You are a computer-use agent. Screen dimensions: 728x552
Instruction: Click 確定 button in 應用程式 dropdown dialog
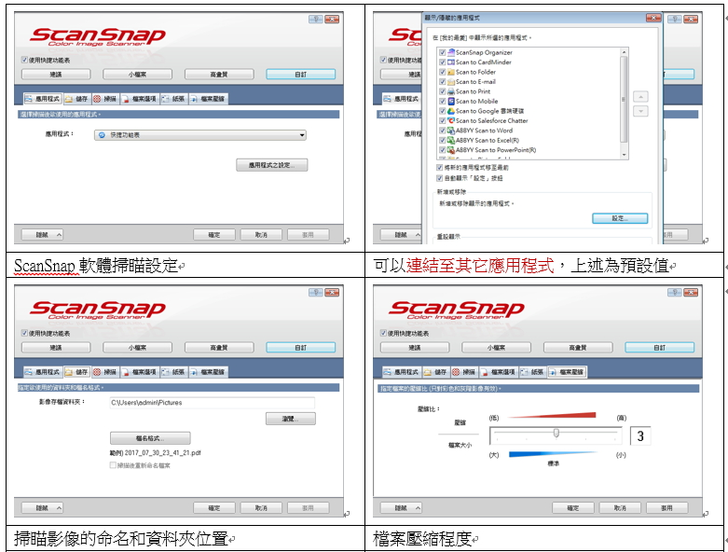[214, 235]
